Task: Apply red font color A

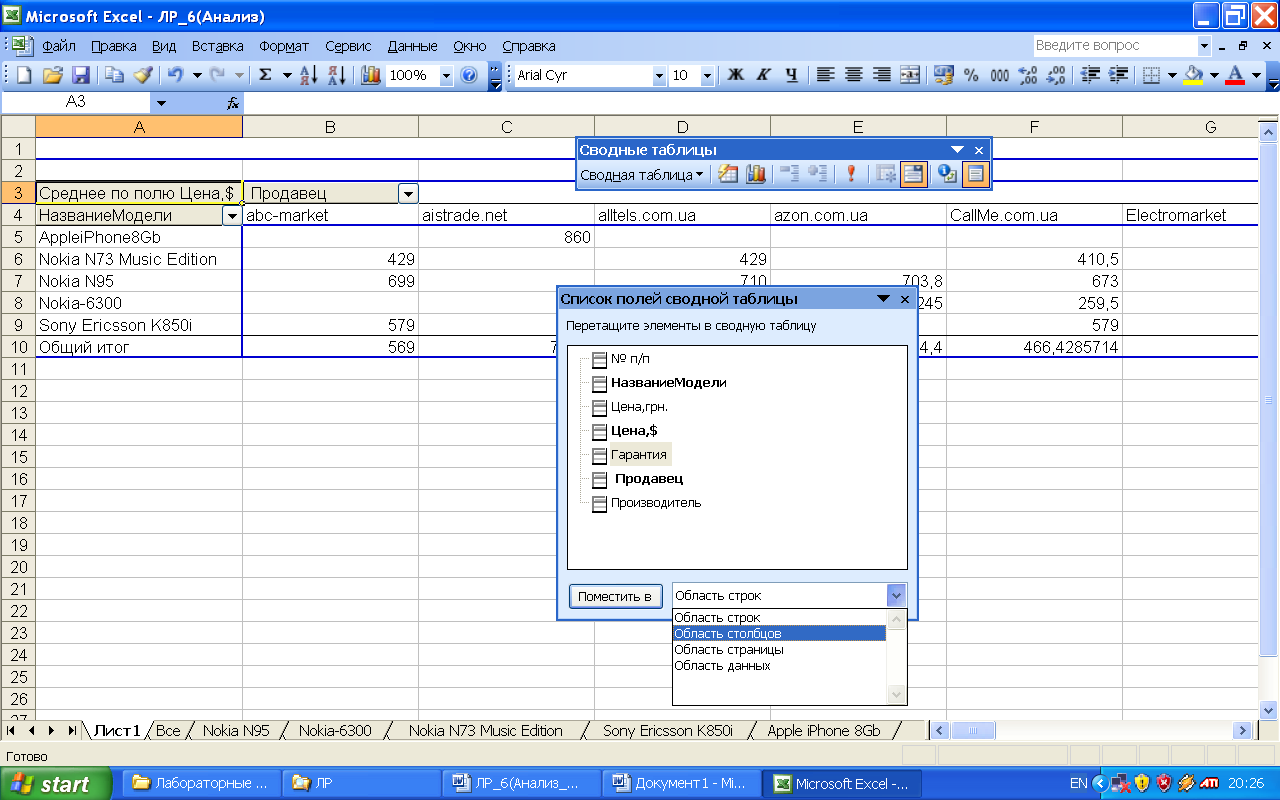Action: point(1234,75)
